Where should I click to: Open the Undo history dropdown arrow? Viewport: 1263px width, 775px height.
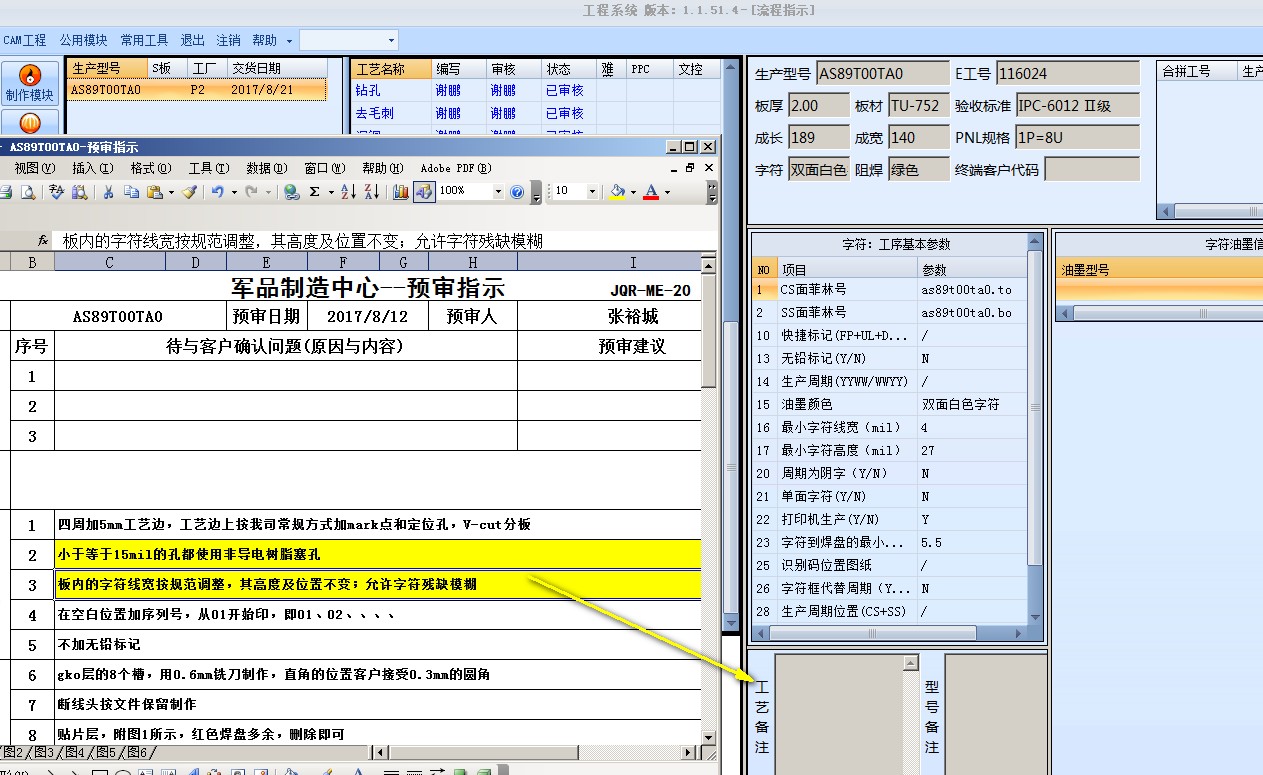pyautogui.click(x=234, y=192)
